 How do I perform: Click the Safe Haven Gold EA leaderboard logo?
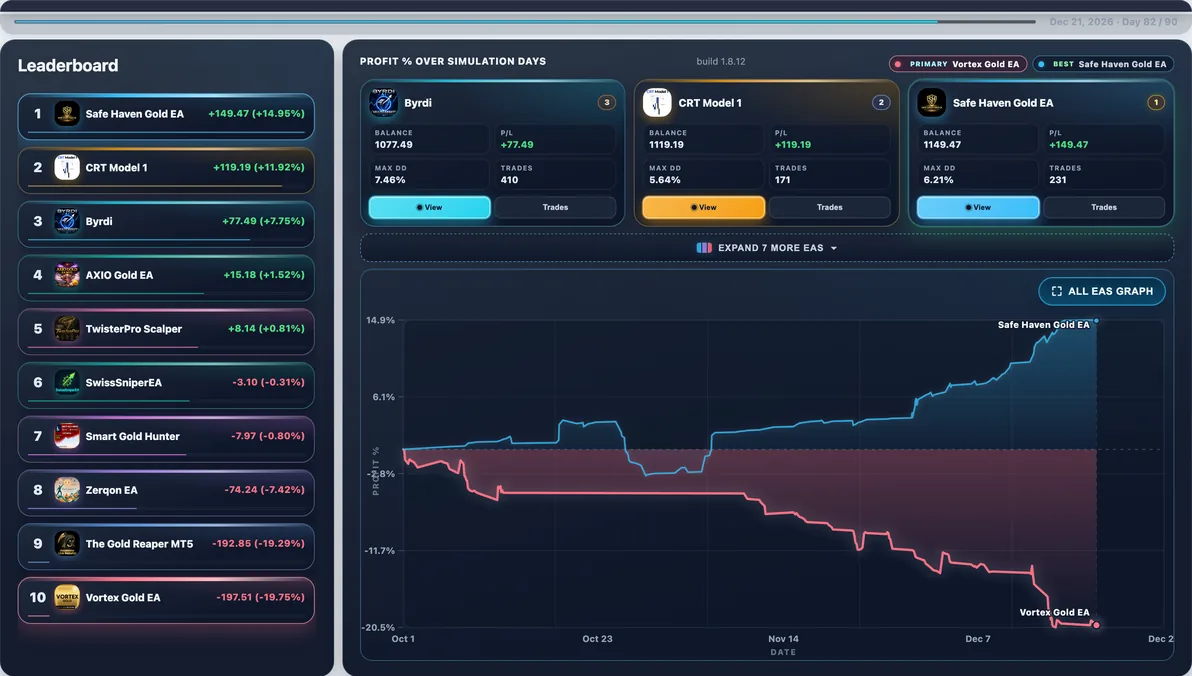[67, 114]
